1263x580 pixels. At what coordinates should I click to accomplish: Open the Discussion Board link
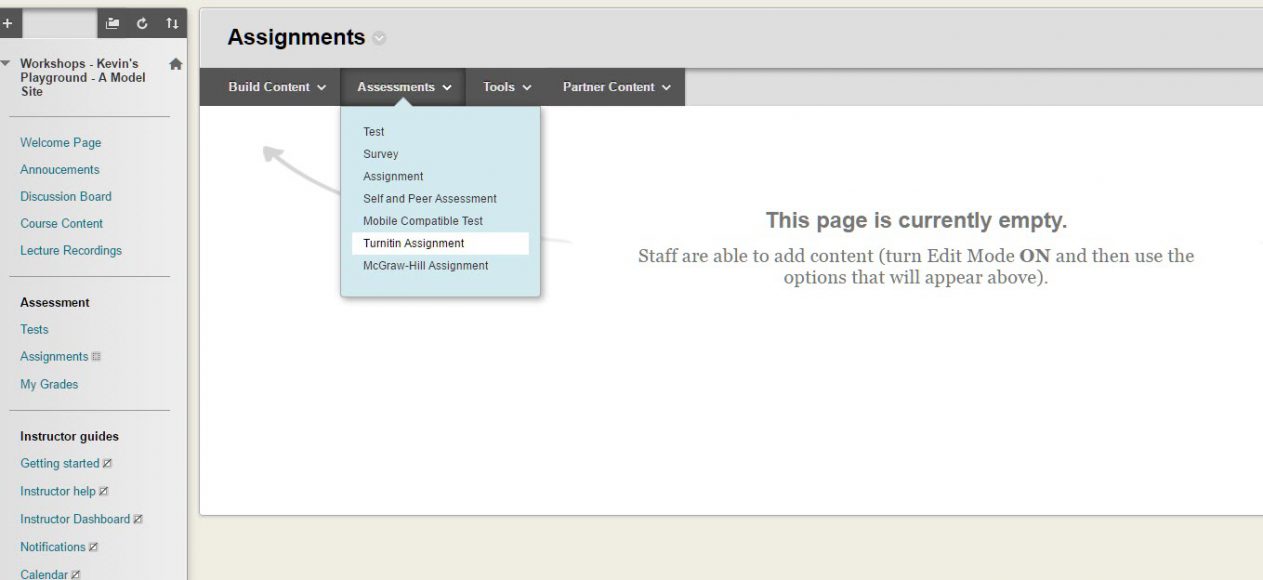(x=66, y=197)
